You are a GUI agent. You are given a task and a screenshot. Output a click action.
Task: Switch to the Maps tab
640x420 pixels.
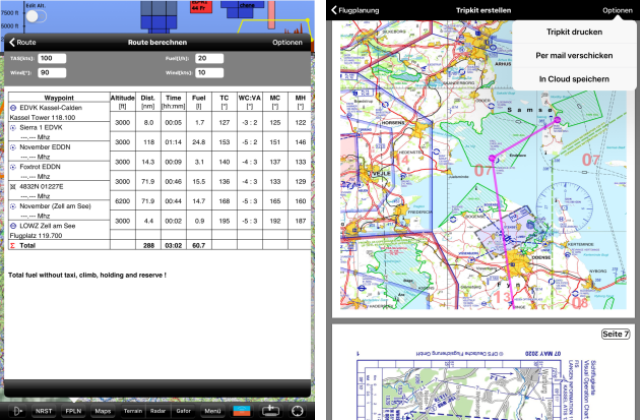click(102, 411)
